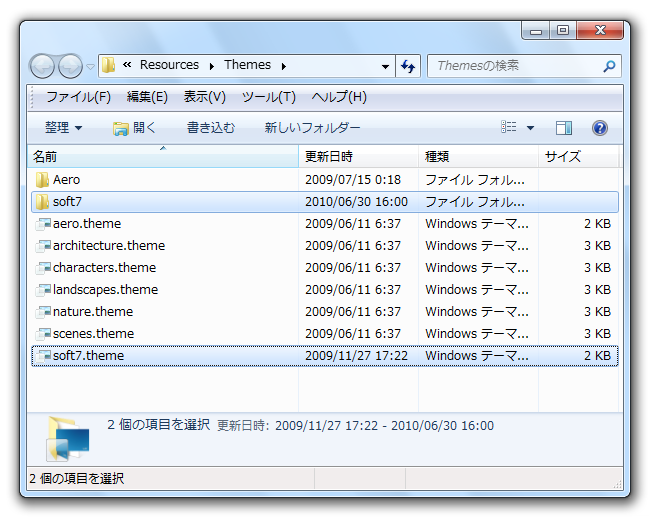This screenshot has height=520, width=655.
Task: Close the Explorer window
Action: 600,31
